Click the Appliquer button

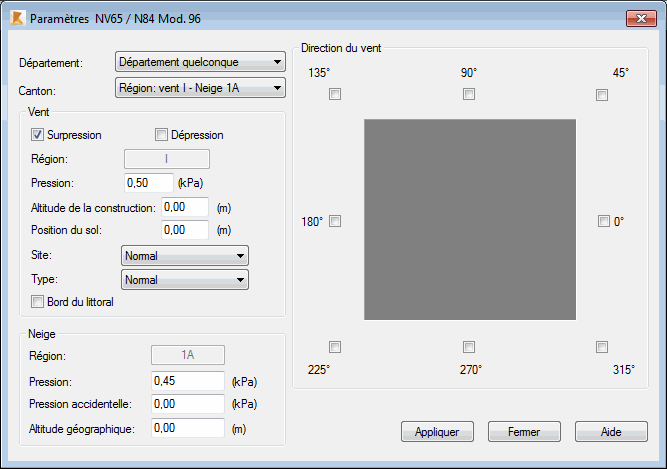pyautogui.click(x=437, y=432)
